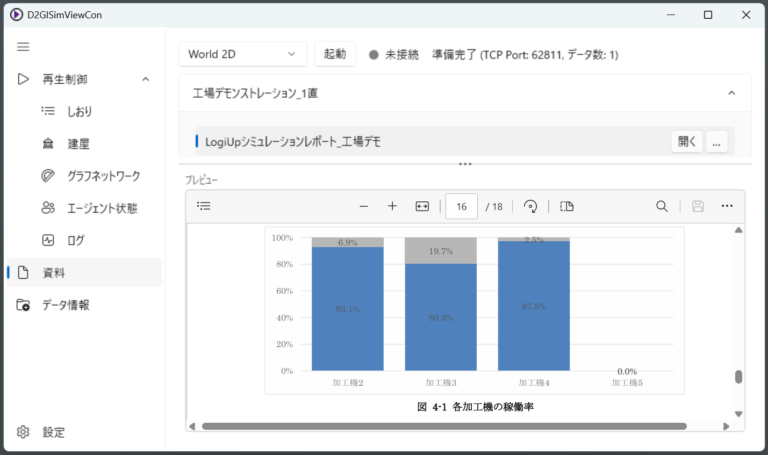This screenshot has height=455, width=768.
Task: Open the World 2D dropdown
Action: click(x=242, y=54)
